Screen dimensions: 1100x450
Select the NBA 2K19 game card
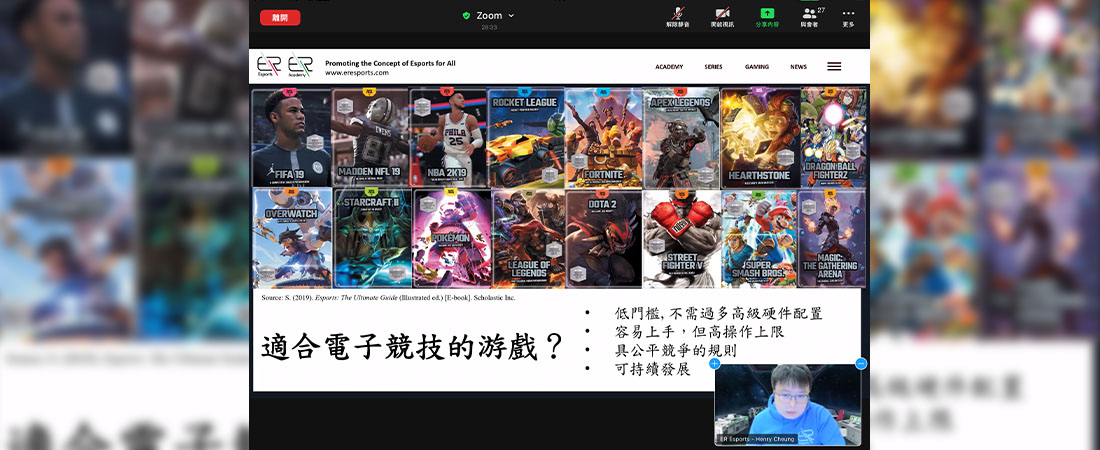448,138
